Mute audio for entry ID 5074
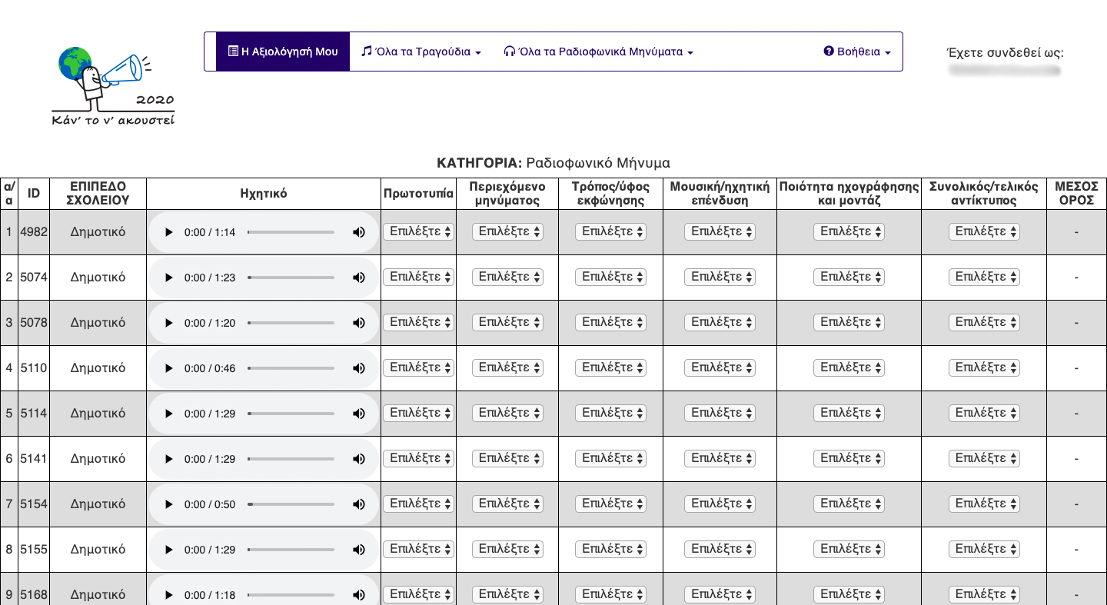The image size is (1107, 605). pyautogui.click(x=359, y=277)
